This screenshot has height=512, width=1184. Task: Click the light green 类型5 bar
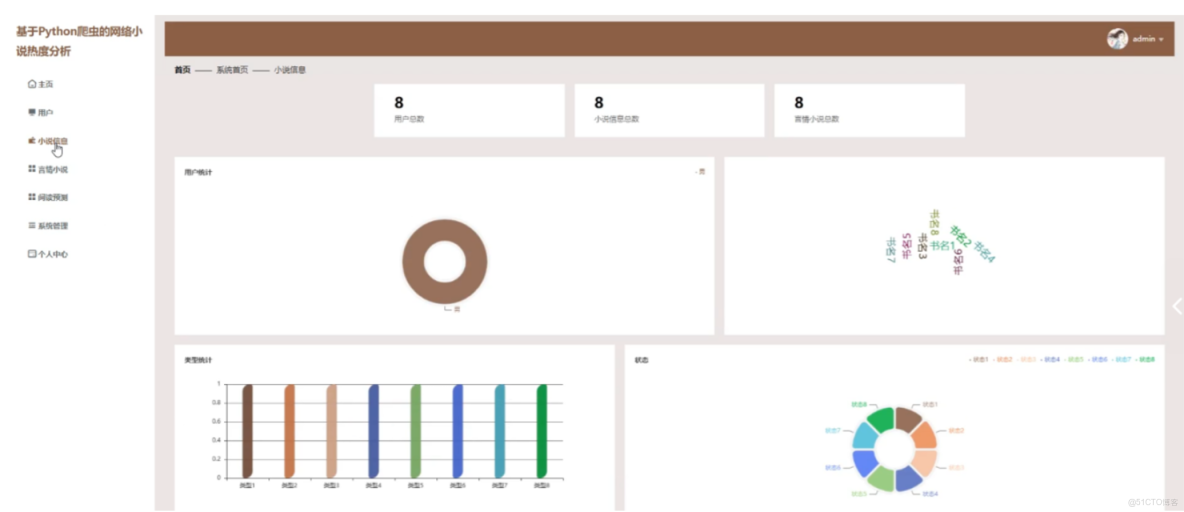point(415,431)
